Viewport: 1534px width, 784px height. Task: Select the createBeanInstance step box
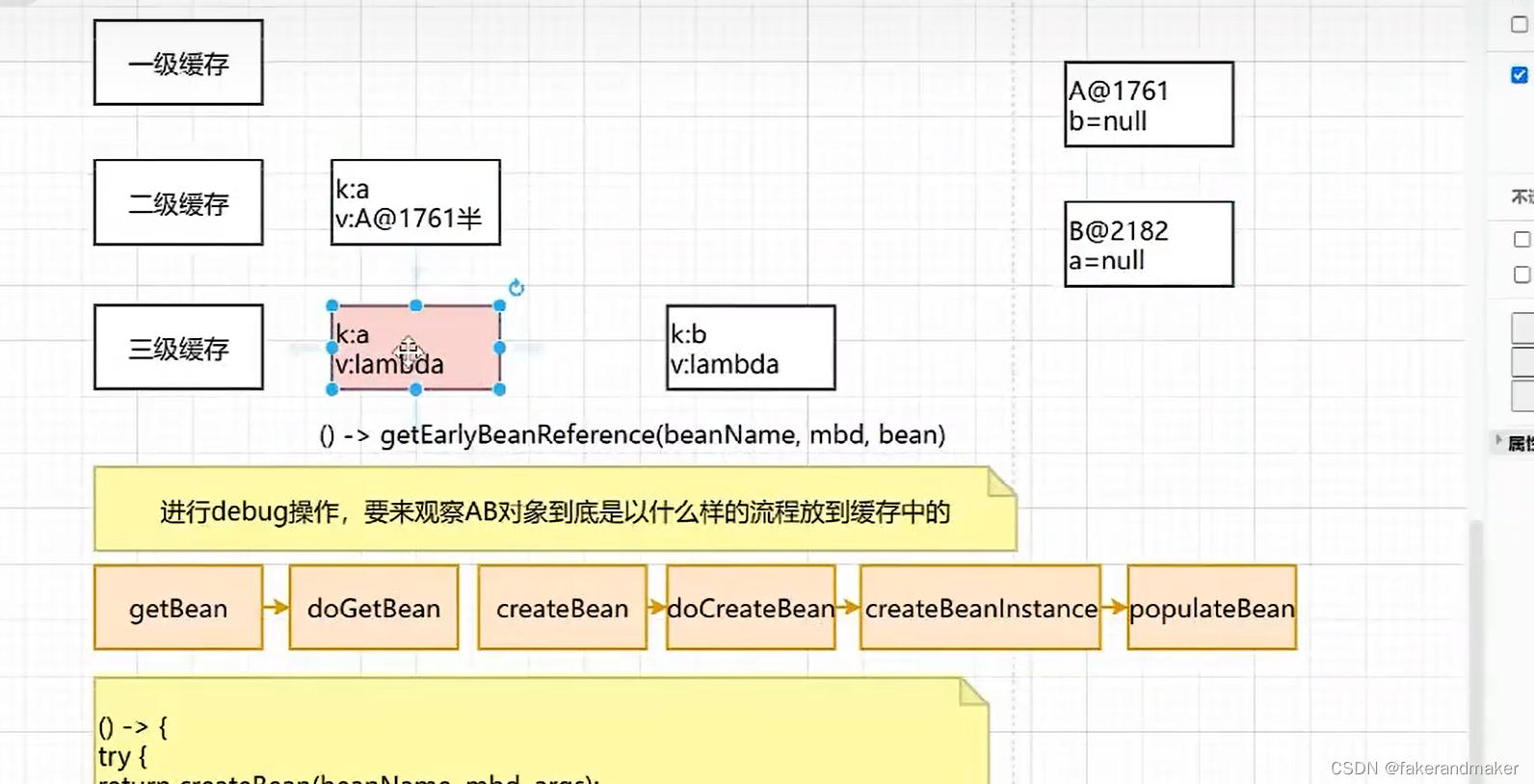pyautogui.click(x=980, y=608)
